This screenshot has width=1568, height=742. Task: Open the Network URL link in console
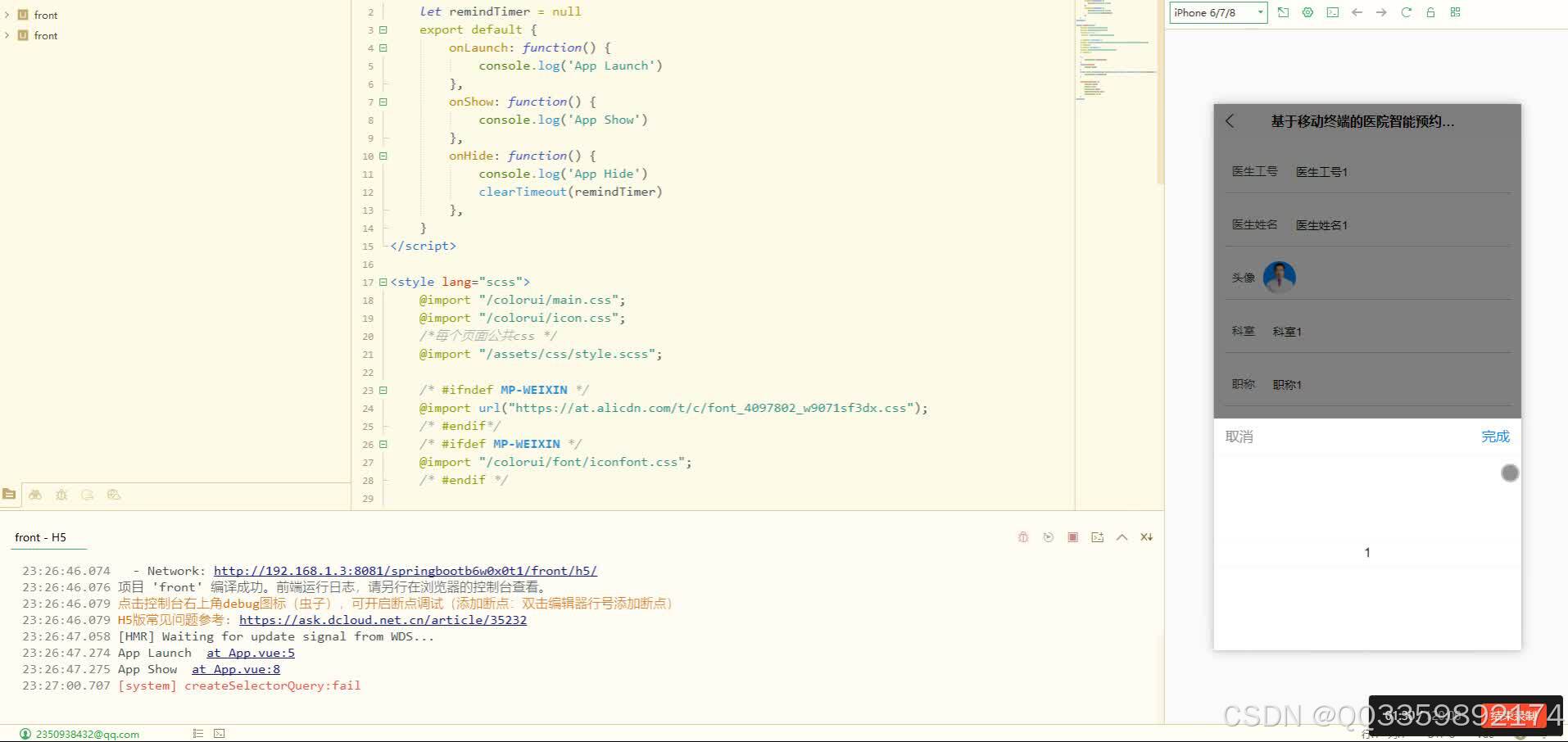406,571
